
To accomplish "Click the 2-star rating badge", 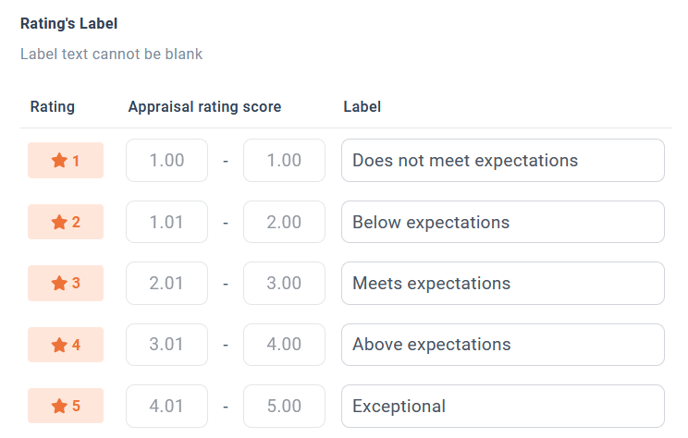I will pos(66,222).
